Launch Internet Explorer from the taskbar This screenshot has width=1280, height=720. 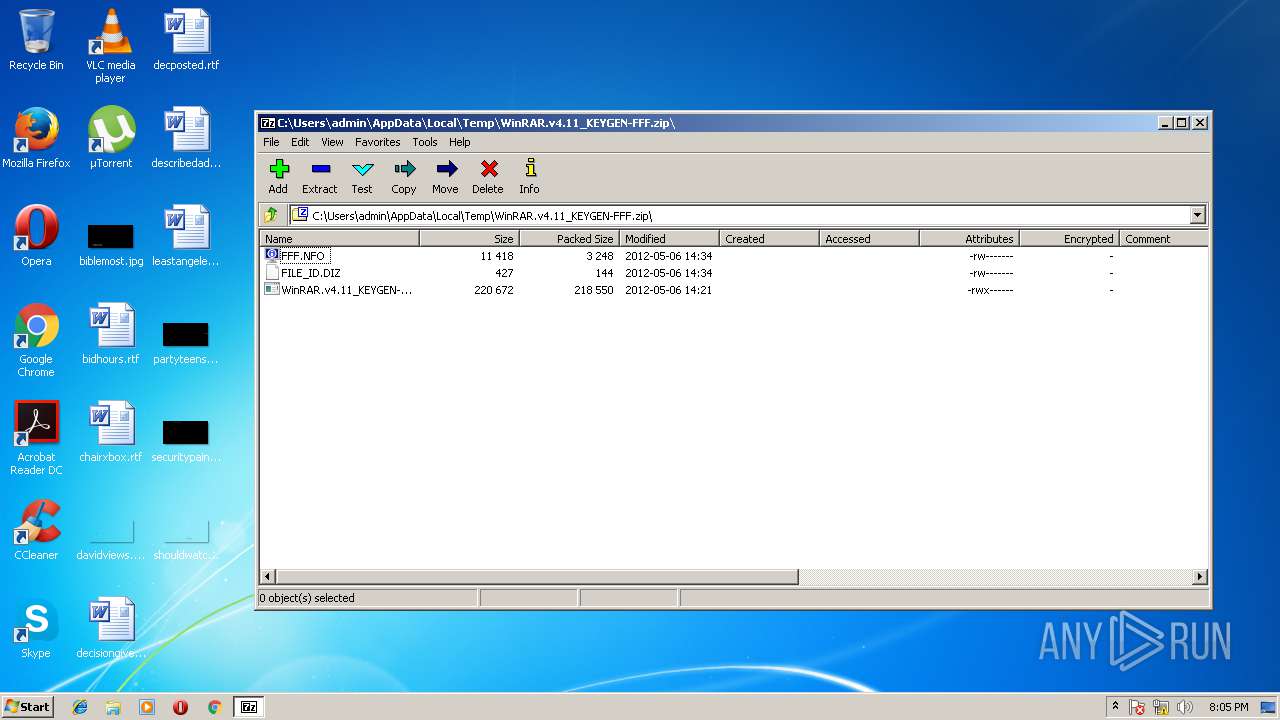[80, 707]
